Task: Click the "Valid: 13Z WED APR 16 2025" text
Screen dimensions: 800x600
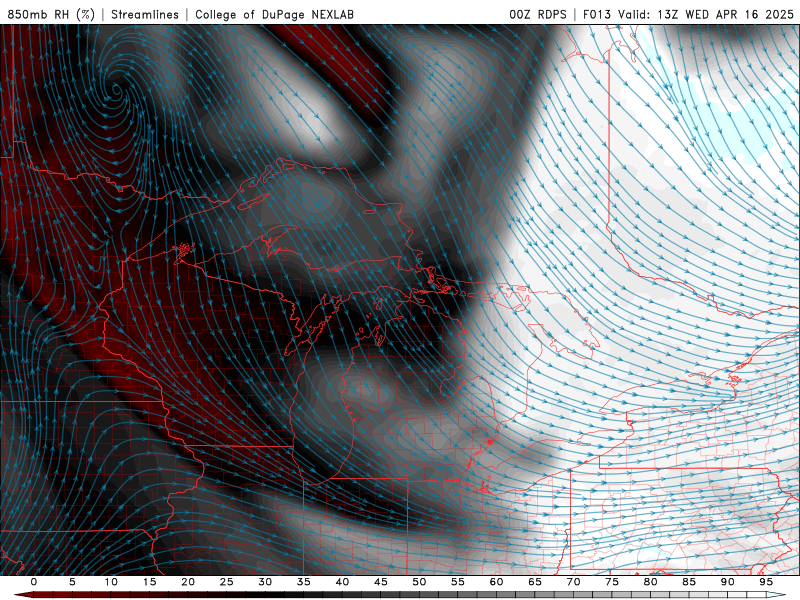Action: pos(706,14)
